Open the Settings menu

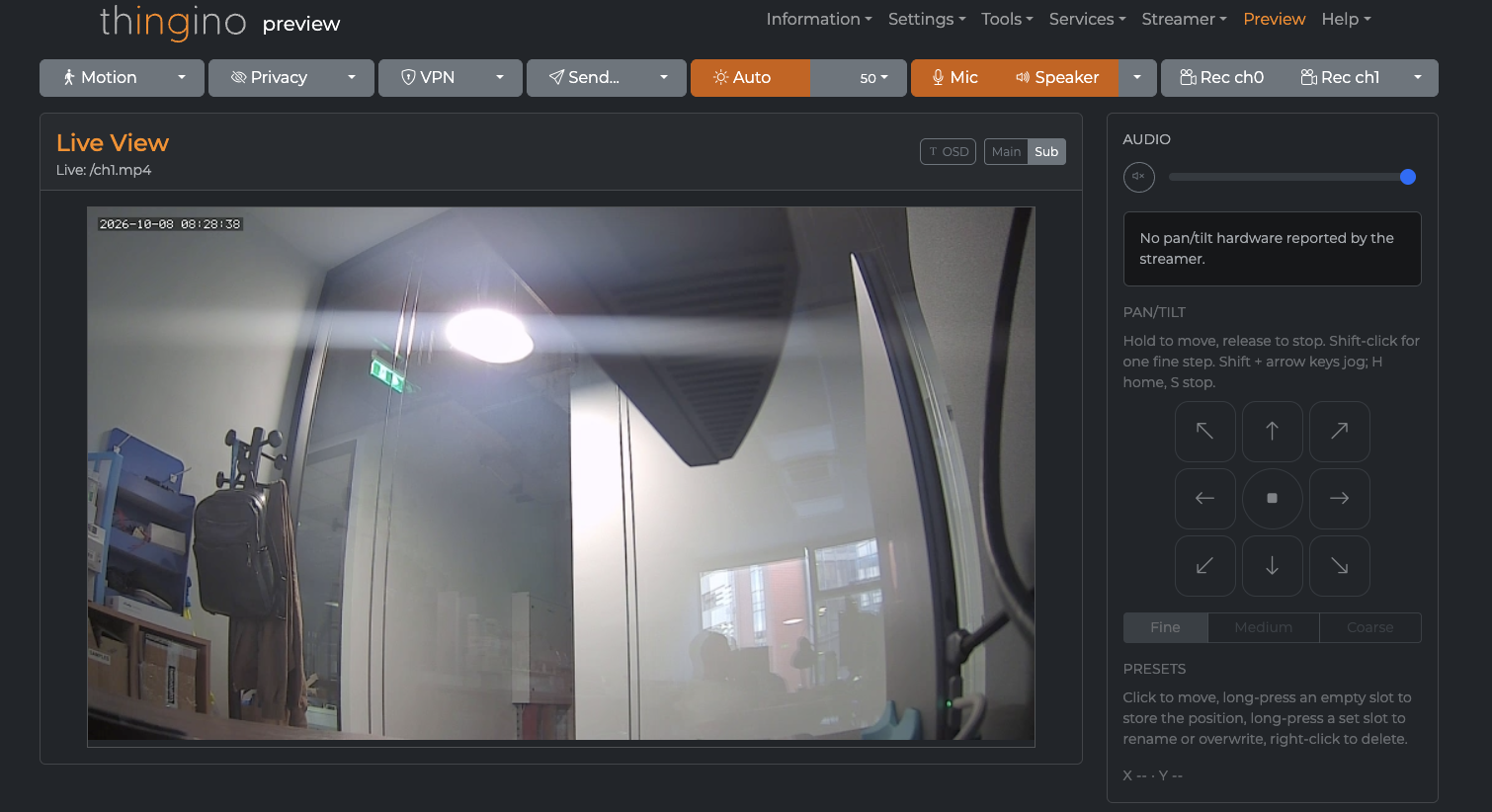click(927, 19)
